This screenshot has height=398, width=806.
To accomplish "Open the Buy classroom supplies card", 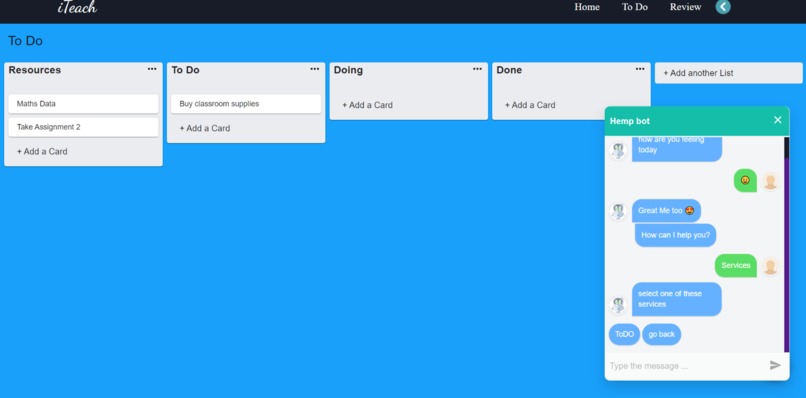I will pyautogui.click(x=246, y=104).
